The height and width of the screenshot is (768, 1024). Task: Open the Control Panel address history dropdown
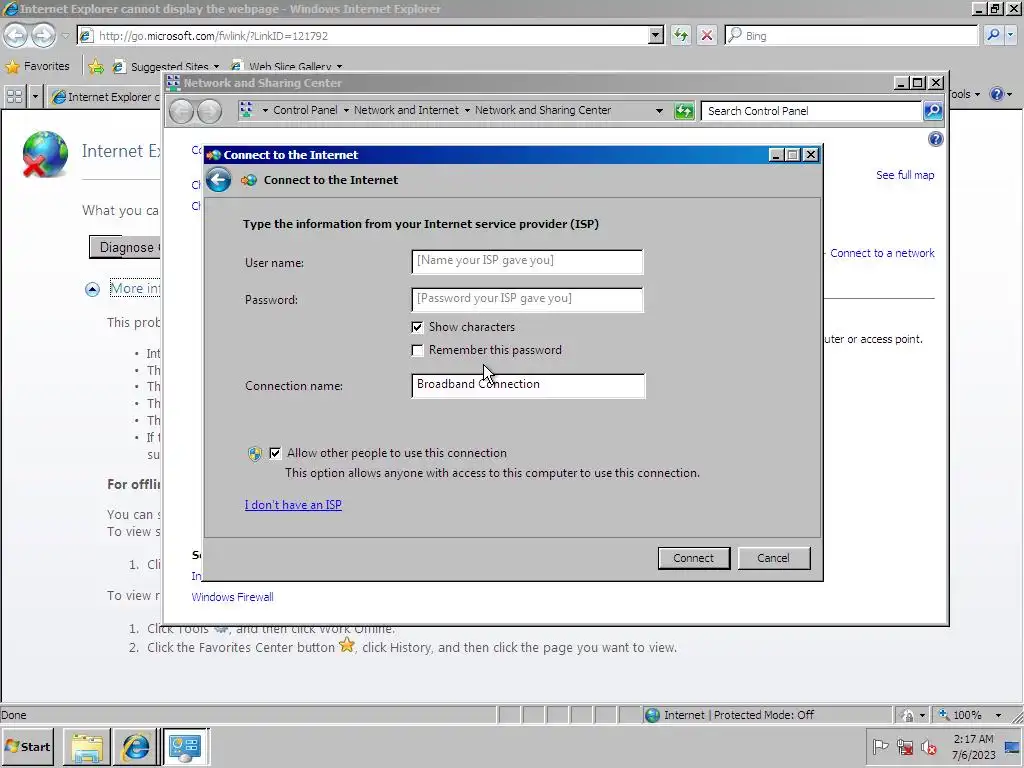[x=659, y=110]
